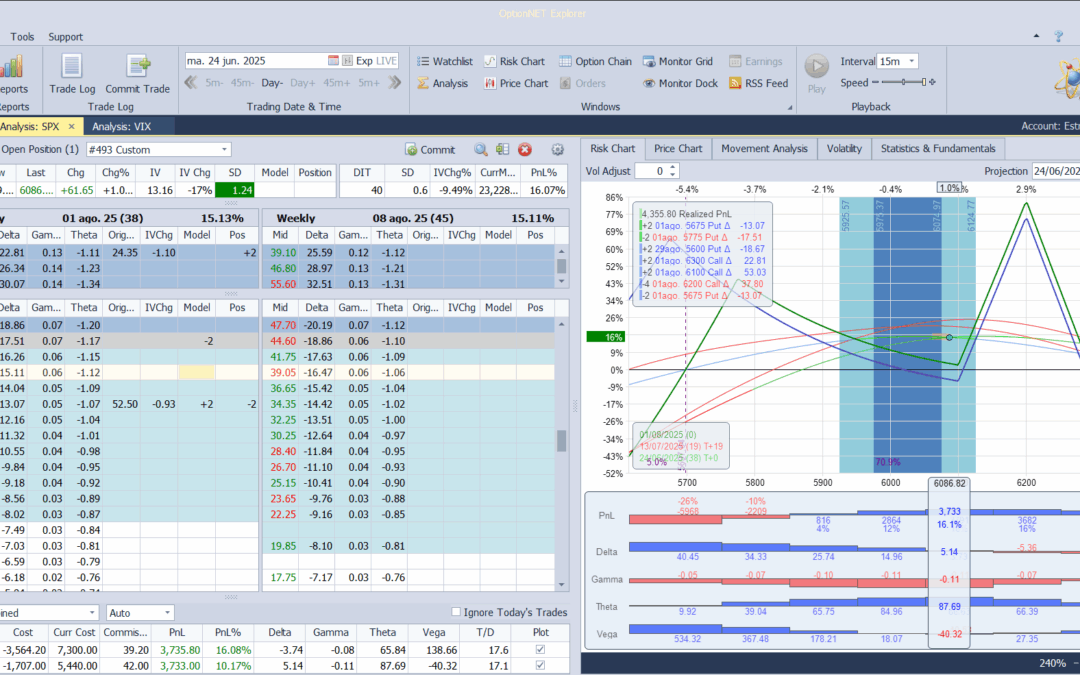Open the gear settings for position panel
The image size is (1080, 675).
point(558,149)
